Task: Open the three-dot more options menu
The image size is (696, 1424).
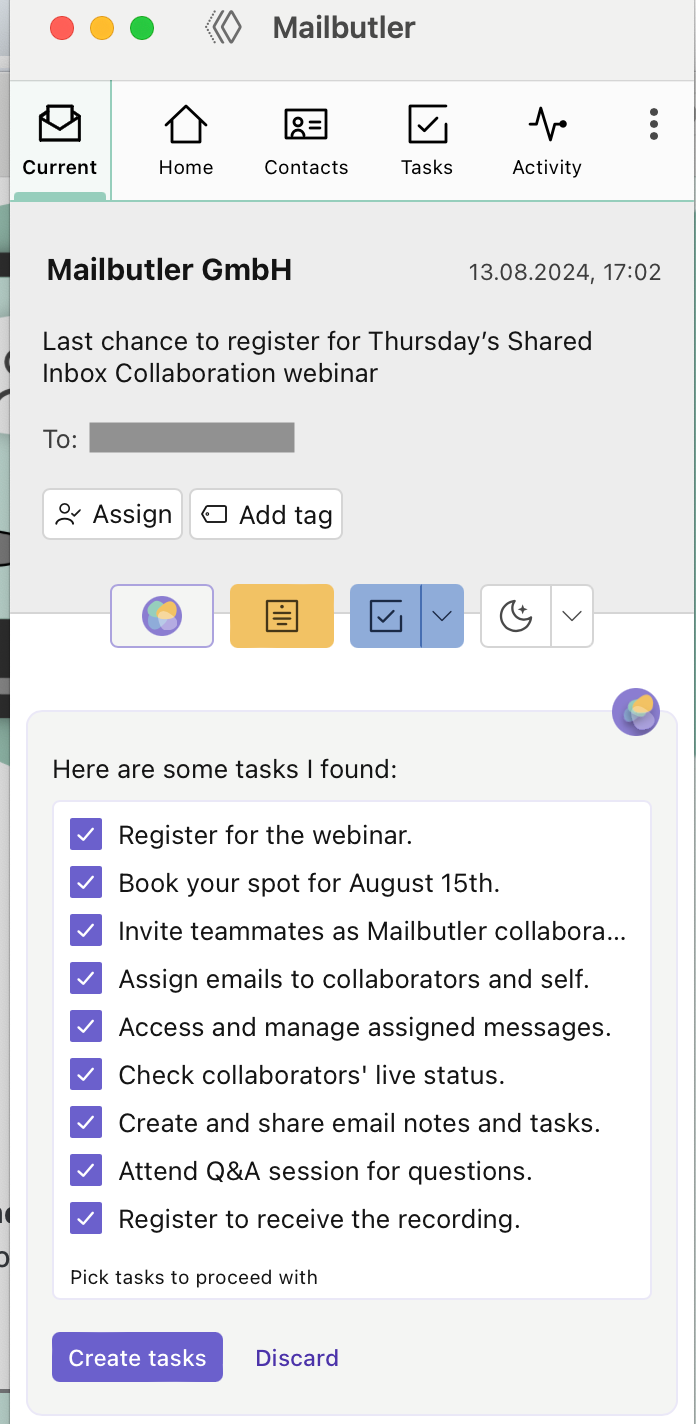Action: tap(653, 124)
